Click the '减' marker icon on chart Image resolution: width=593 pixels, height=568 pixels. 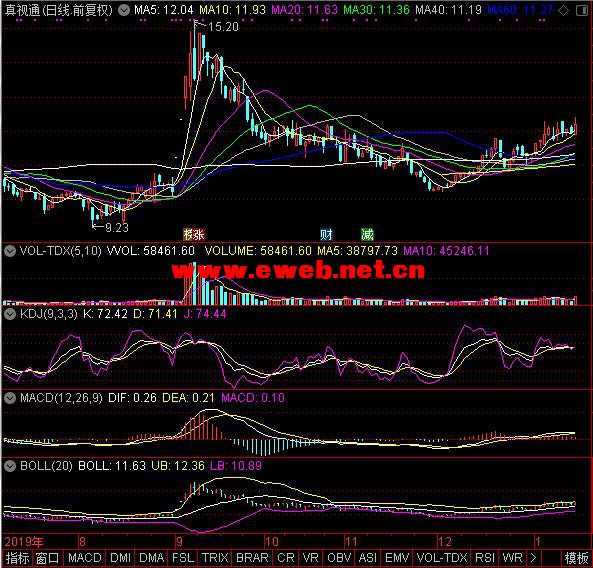click(x=367, y=234)
